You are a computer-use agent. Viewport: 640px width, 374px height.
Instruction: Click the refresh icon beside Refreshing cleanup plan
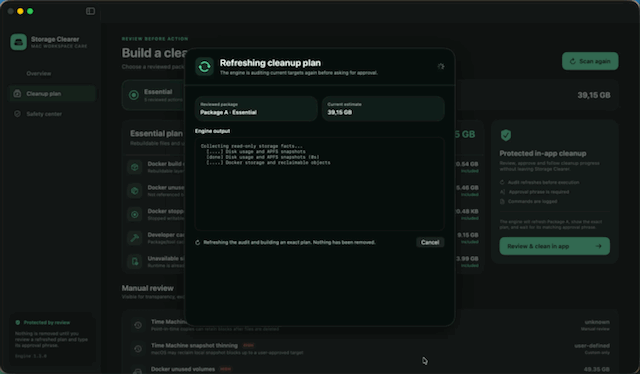(x=204, y=66)
